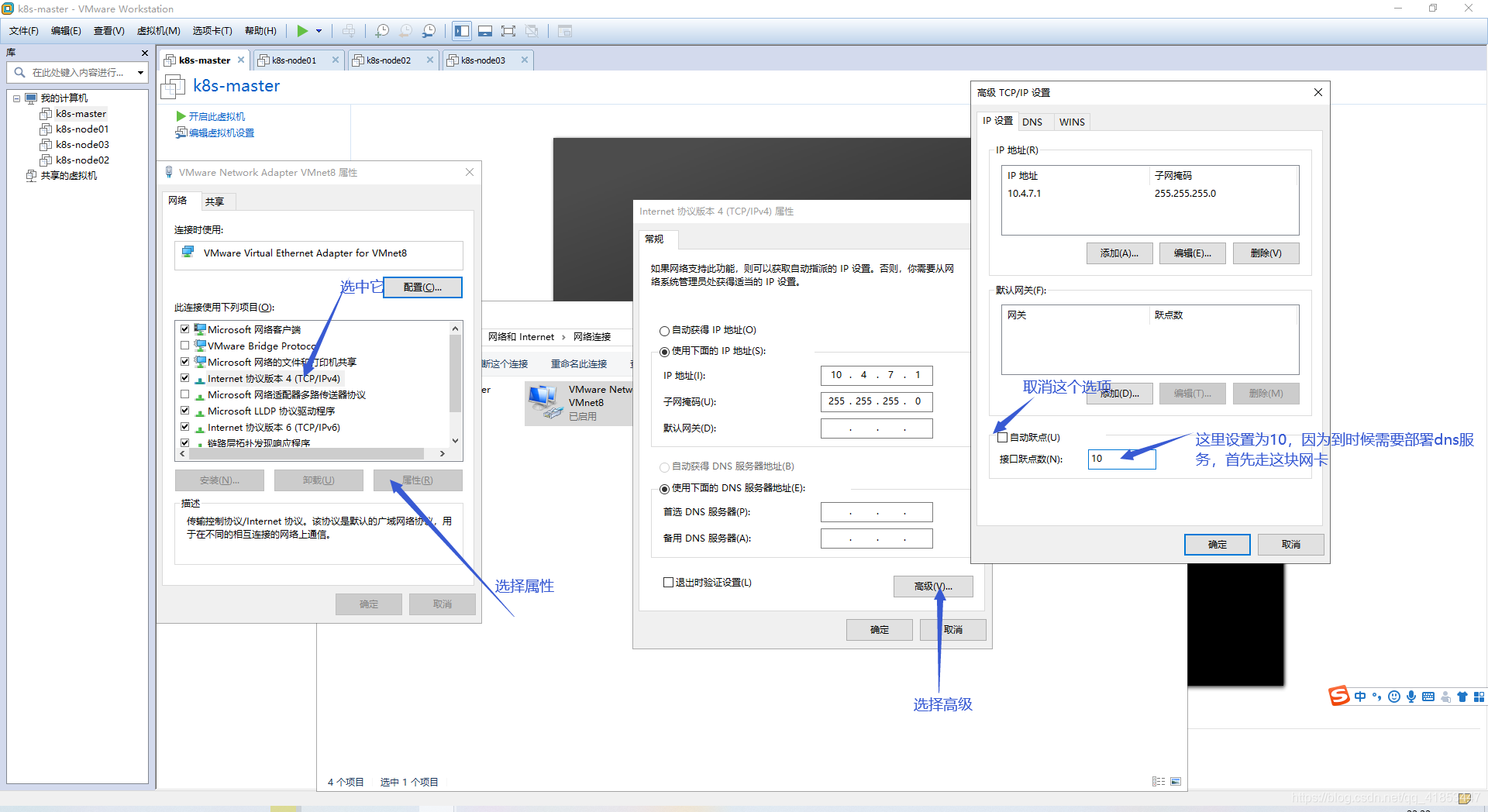Toggle Microsoft 网络客户端 checkbox
Image resolution: width=1488 pixels, height=812 pixels.
[185, 329]
